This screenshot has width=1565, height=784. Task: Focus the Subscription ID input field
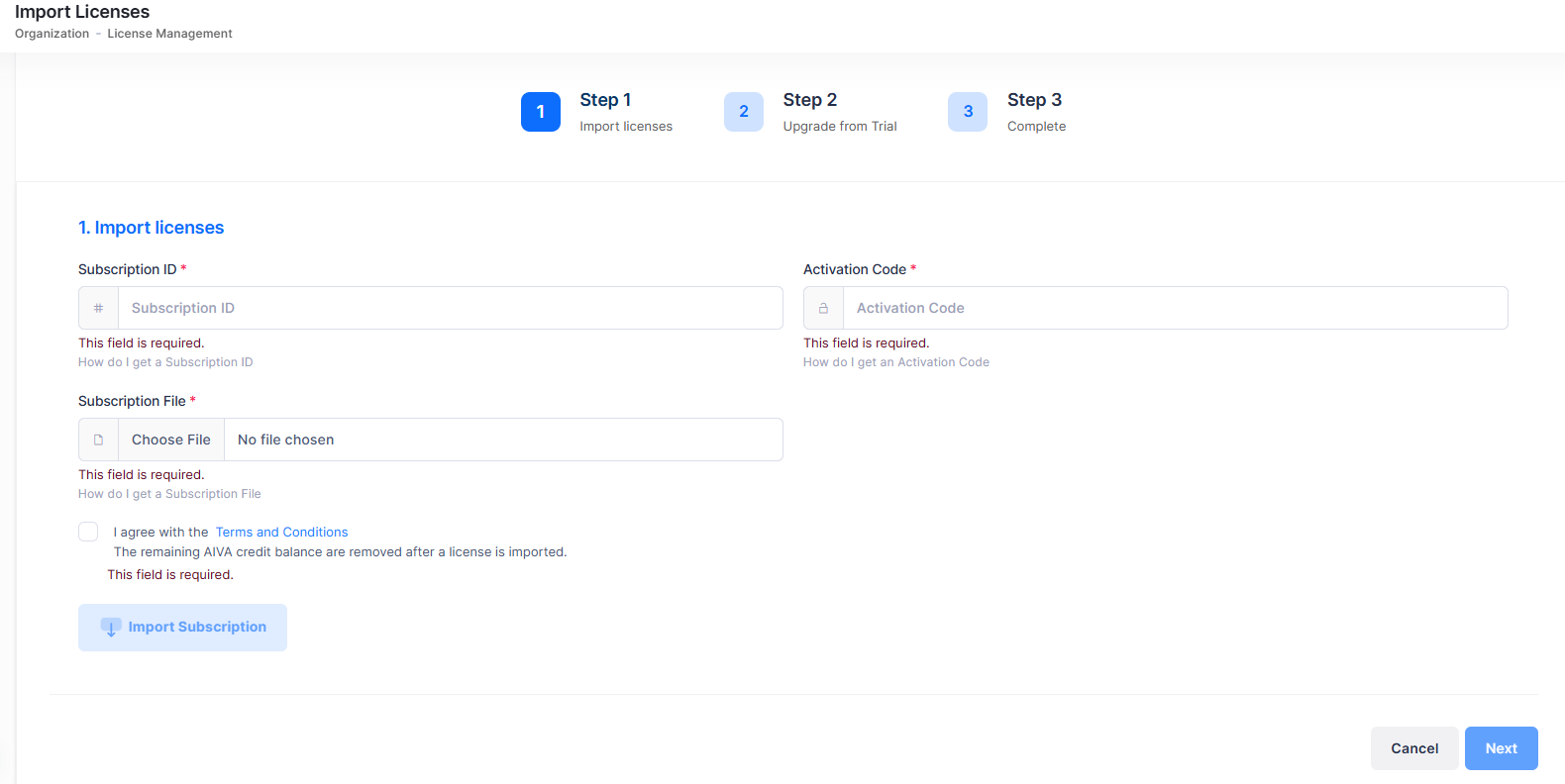click(451, 308)
